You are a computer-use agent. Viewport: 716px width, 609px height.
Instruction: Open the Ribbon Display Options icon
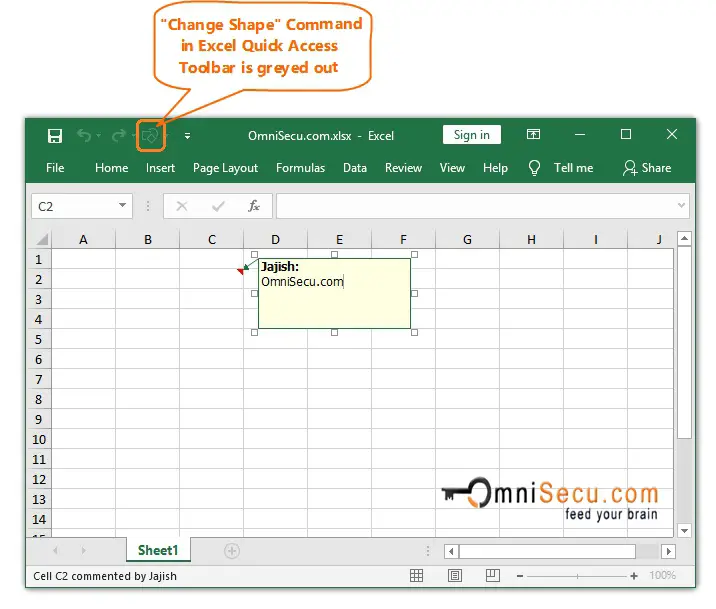[x=533, y=134]
